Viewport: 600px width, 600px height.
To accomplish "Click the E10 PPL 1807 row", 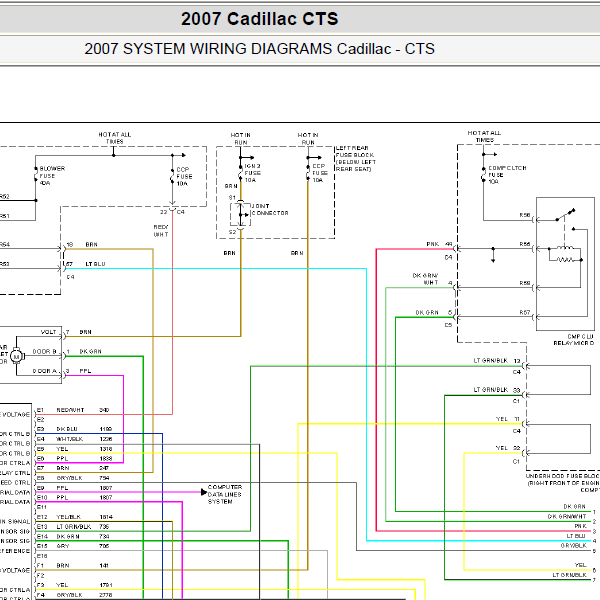I will point(74,497).
